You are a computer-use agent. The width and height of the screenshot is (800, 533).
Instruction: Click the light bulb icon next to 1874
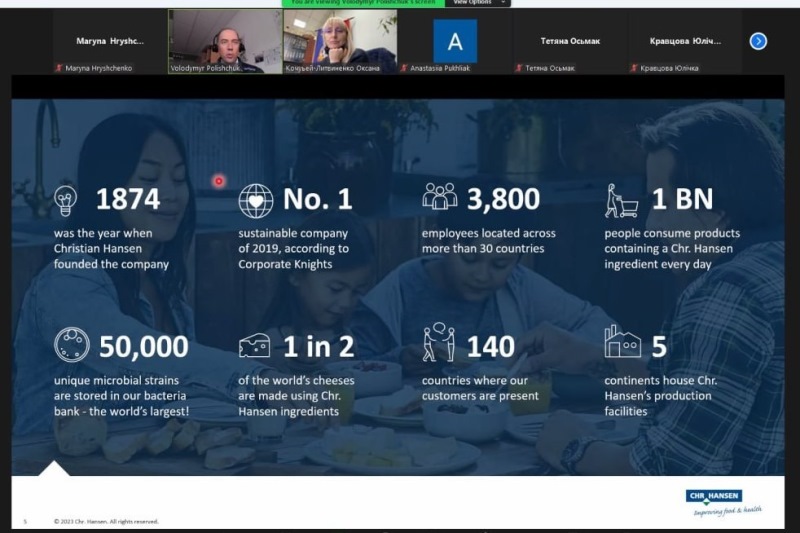pos(66,200)
